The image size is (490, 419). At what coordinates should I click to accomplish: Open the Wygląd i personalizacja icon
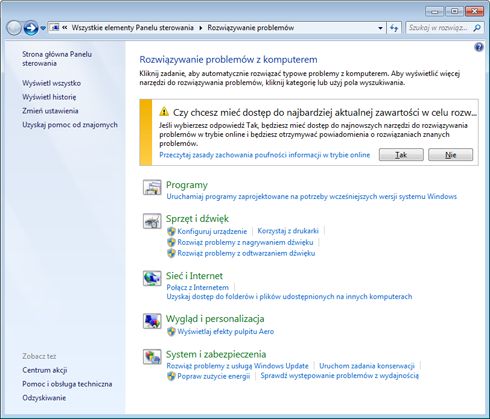[152, 321]
